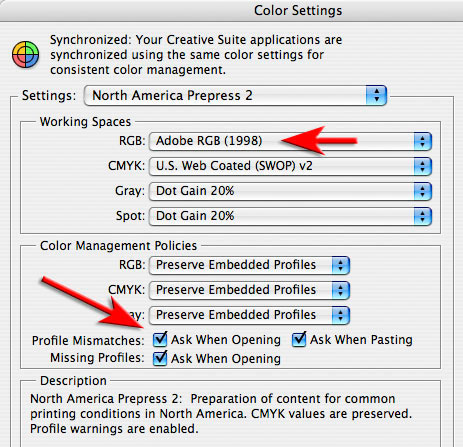Screen dimensions: 463x447
Task: Click arrows on Gray Dot Gain 20% dropdown
Action: point(423,191)
